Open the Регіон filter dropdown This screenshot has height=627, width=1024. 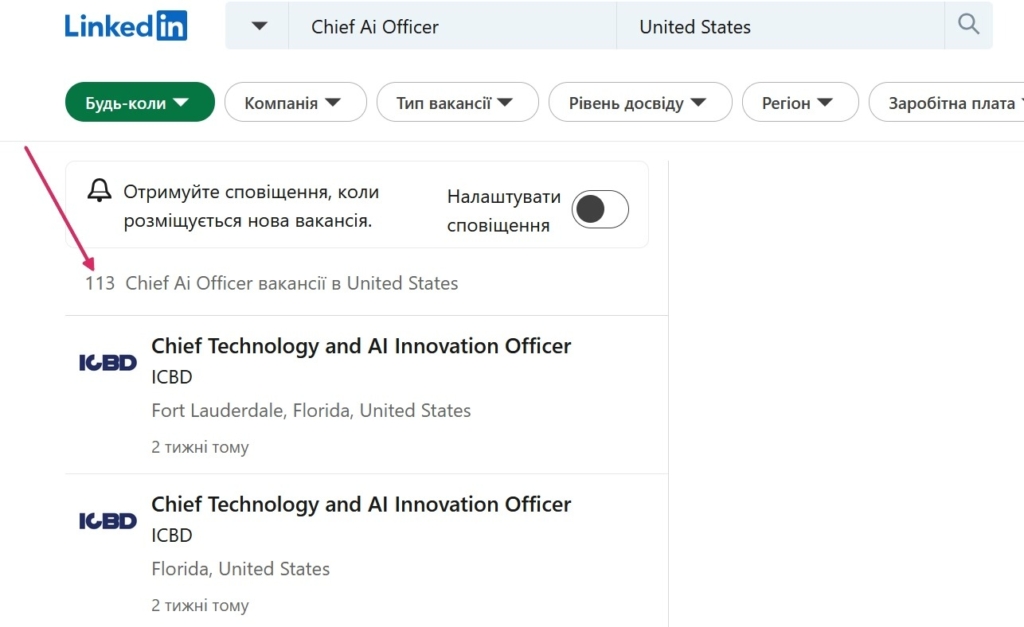[798, 102]
